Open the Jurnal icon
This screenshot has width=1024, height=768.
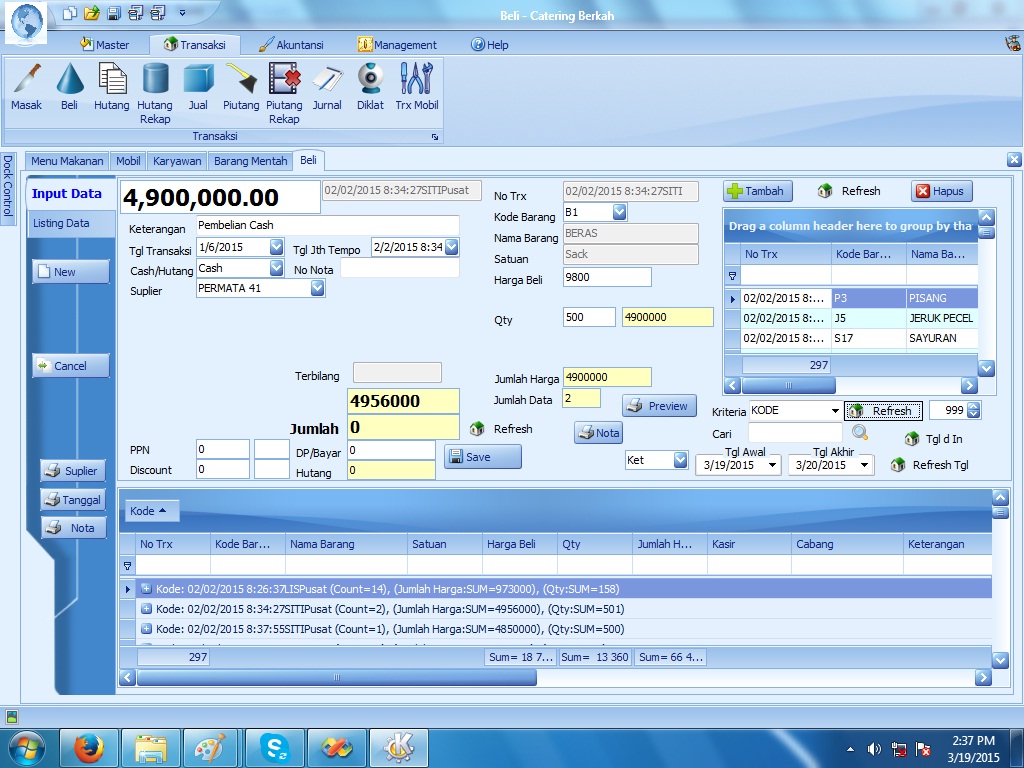[x=327, y=85]
